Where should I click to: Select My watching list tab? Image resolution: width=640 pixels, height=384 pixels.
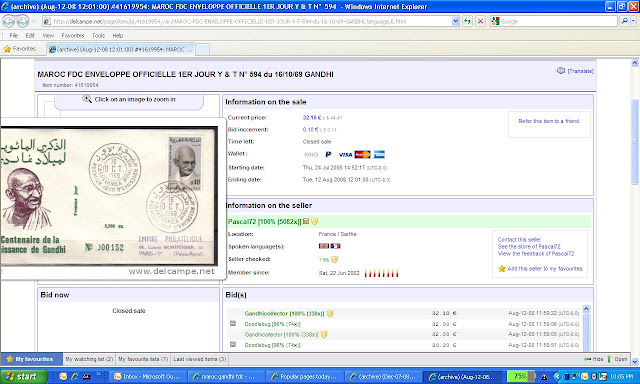coord(89,359)
